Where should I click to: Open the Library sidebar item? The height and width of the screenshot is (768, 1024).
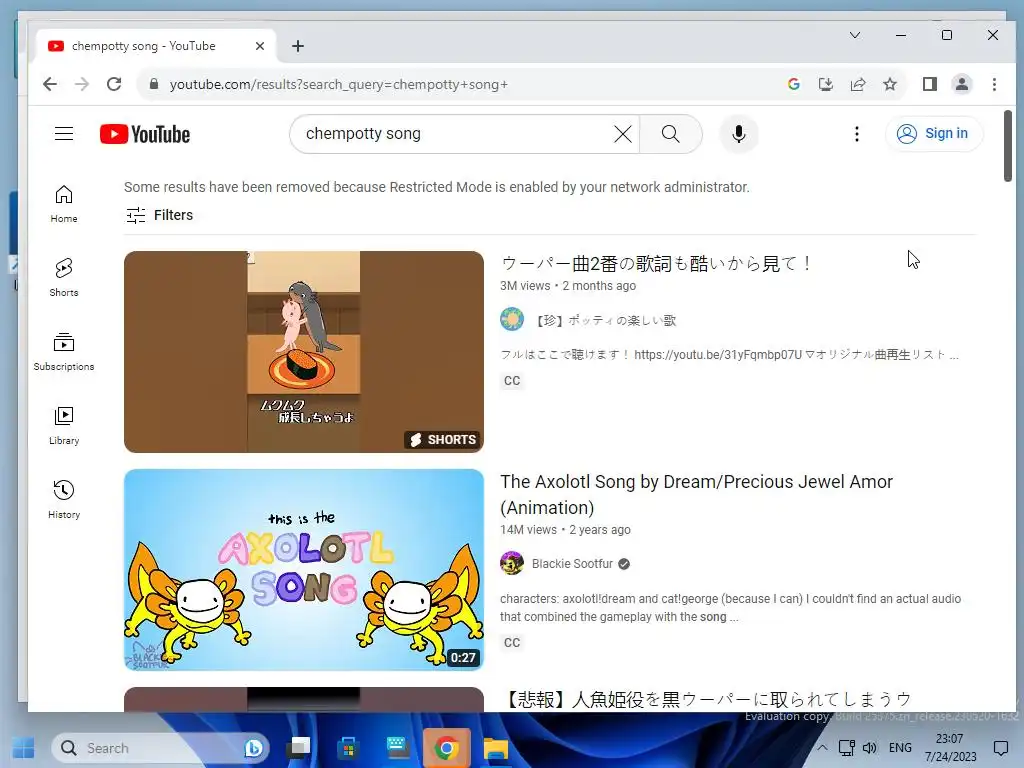[64, 426]
